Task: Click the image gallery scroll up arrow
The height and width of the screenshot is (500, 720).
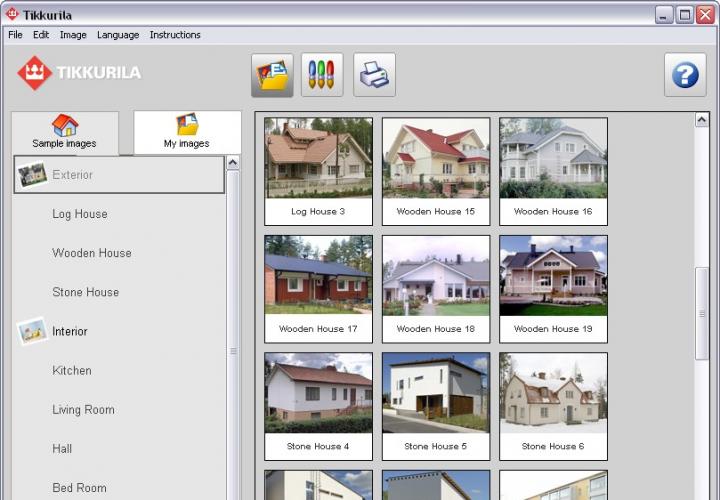Action: pos(702,119)
